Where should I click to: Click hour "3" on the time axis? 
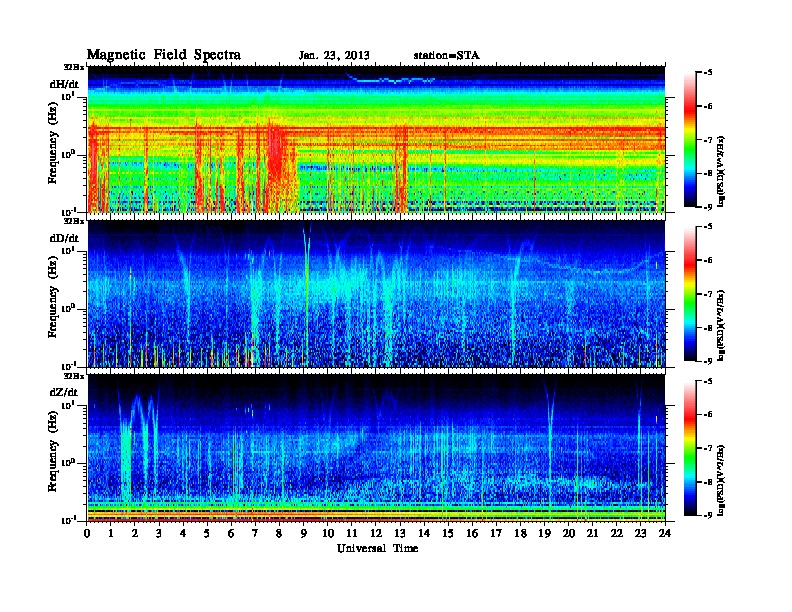159,533
